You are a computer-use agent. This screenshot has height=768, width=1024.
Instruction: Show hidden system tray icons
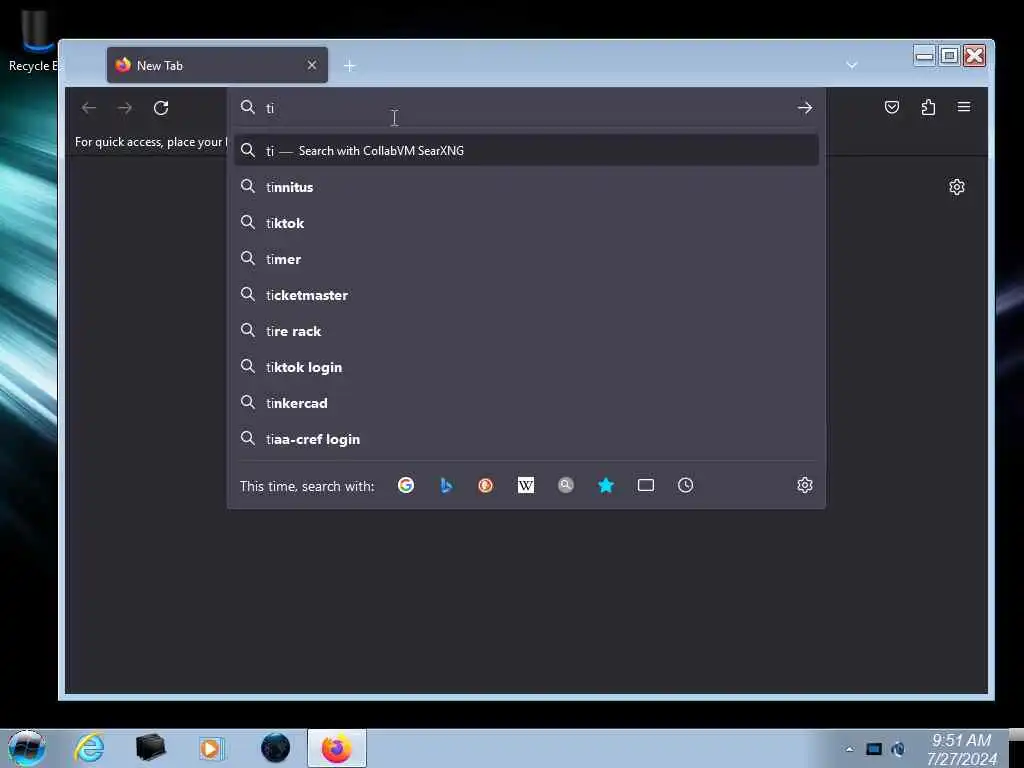849,750
